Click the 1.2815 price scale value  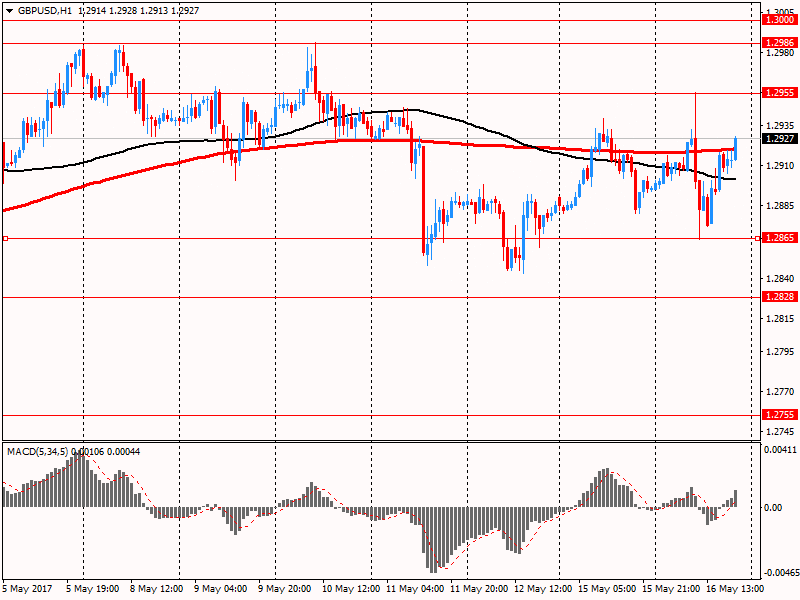pyautogui.click(x=780, y=319)
